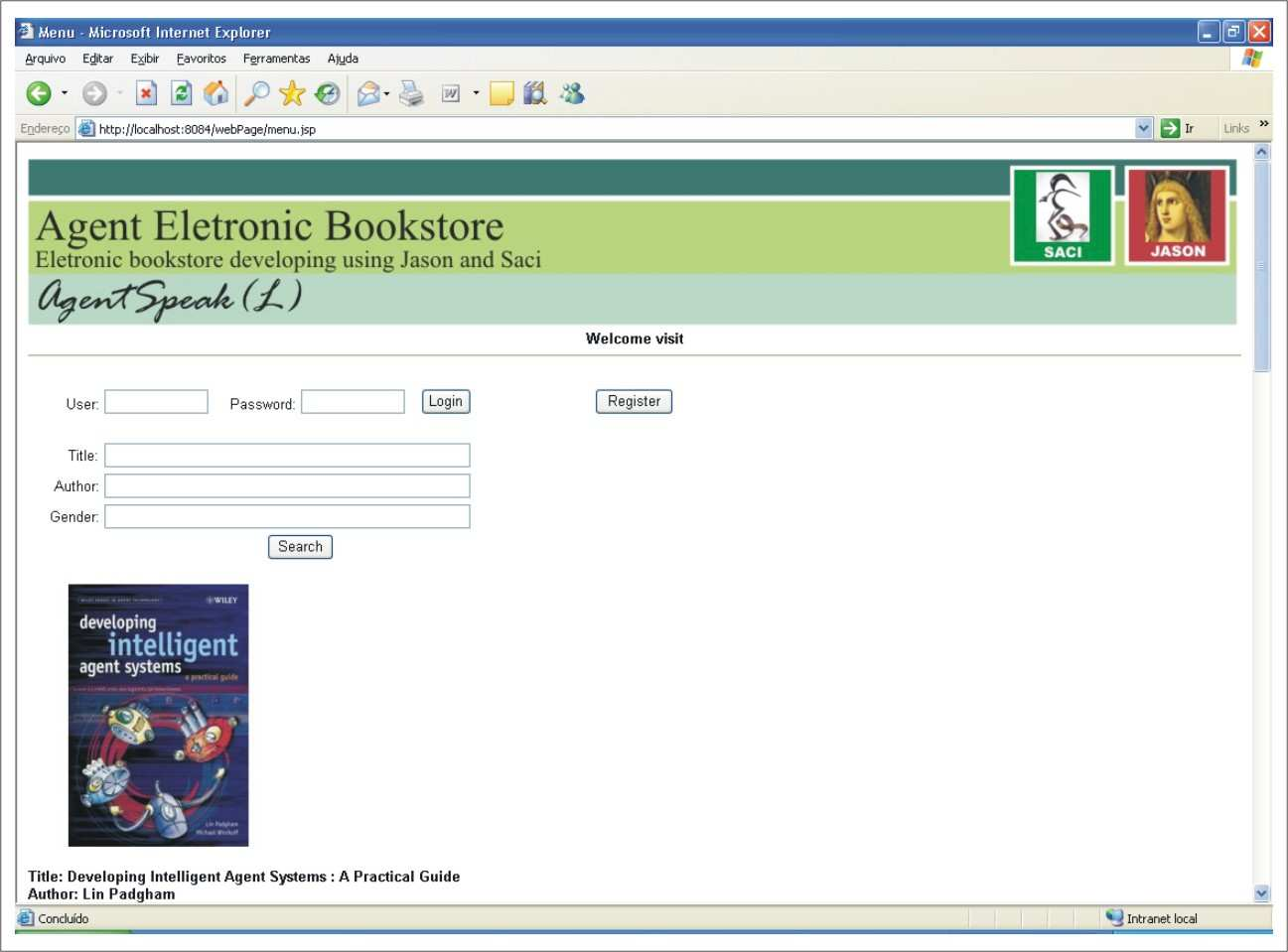Click the Mail envelope icon
The image size is (1288, 952).
click(x=368, y=93)
